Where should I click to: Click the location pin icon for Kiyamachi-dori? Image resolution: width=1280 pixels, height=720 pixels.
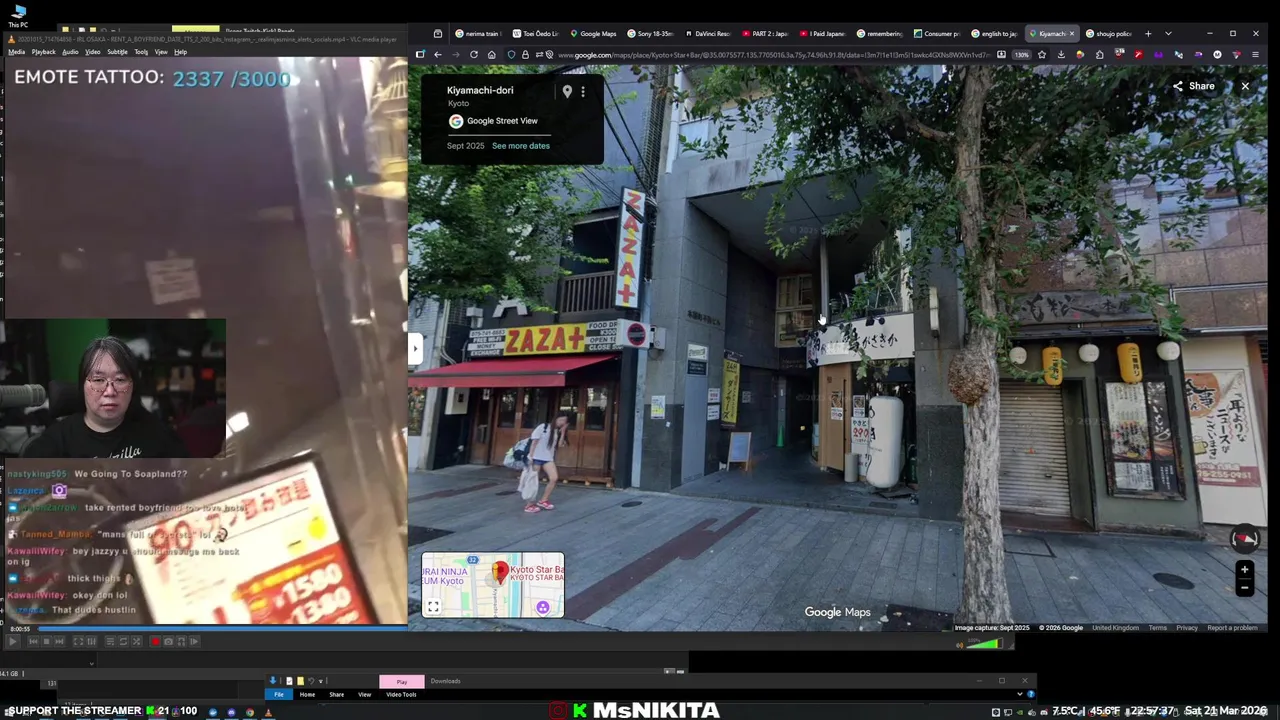coord(567,92)
